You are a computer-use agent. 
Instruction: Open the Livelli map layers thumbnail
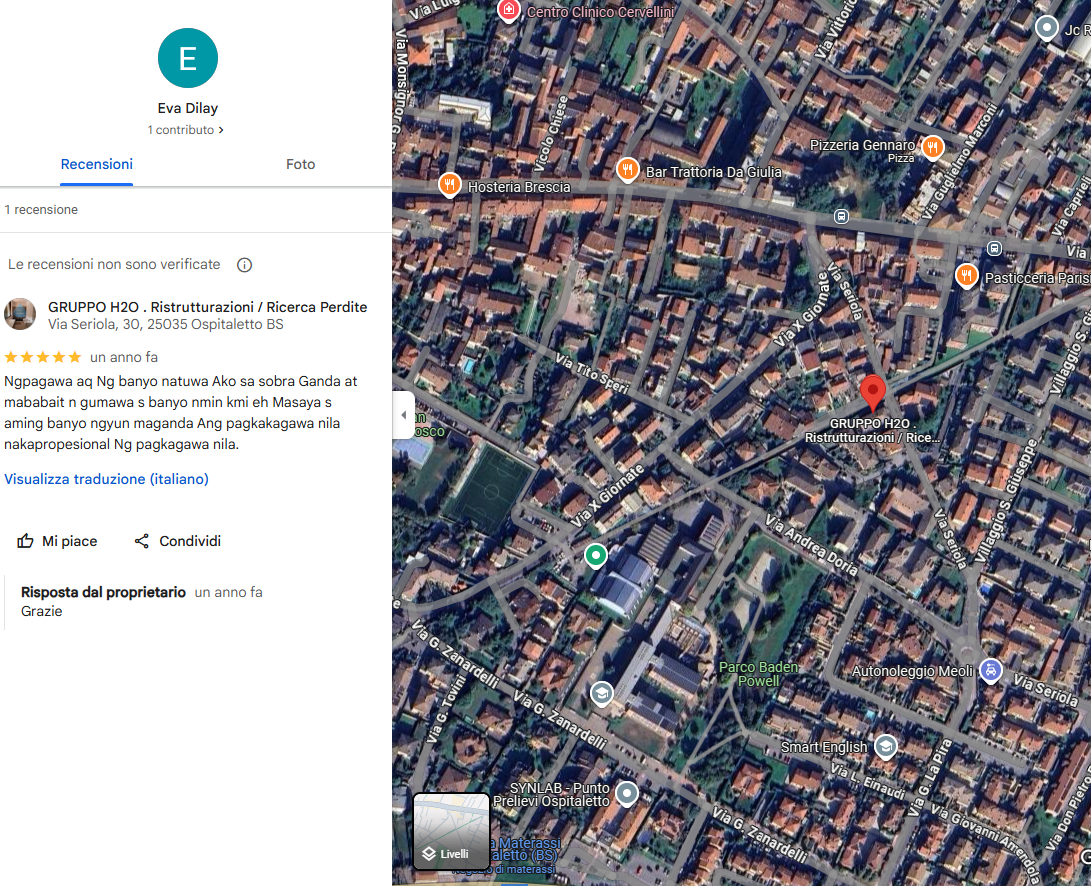click(x=452, y=832)
